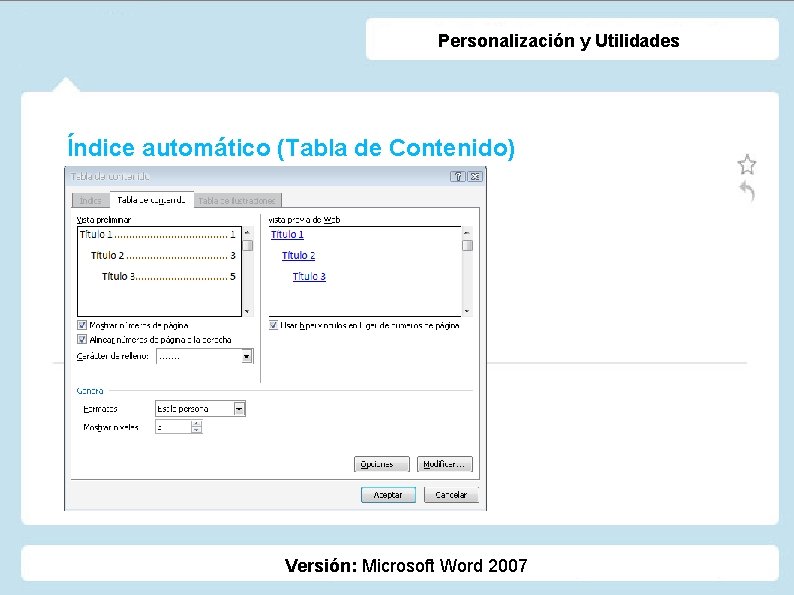Viewport: 794px width, 595px height.
Task: Click Título 1 entry in Vista preliminar
Action: pos(157,234)
